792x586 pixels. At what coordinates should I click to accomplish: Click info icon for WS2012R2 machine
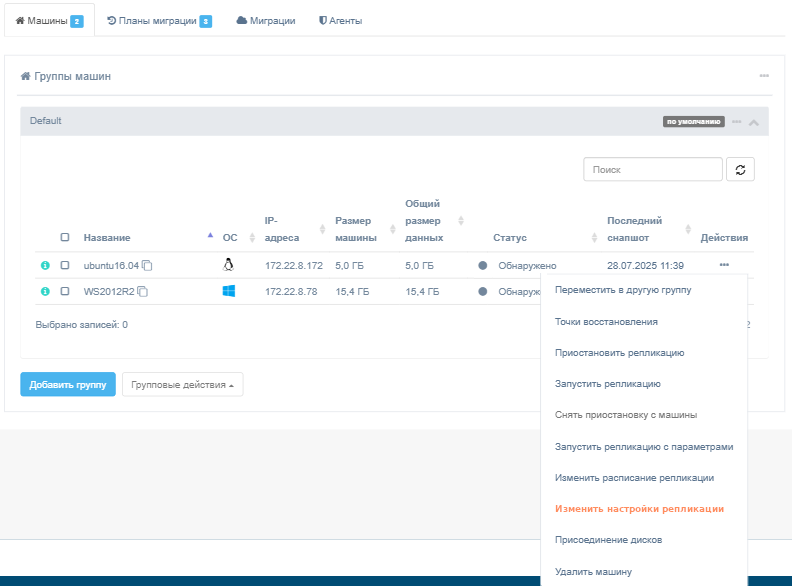point(44,291)
